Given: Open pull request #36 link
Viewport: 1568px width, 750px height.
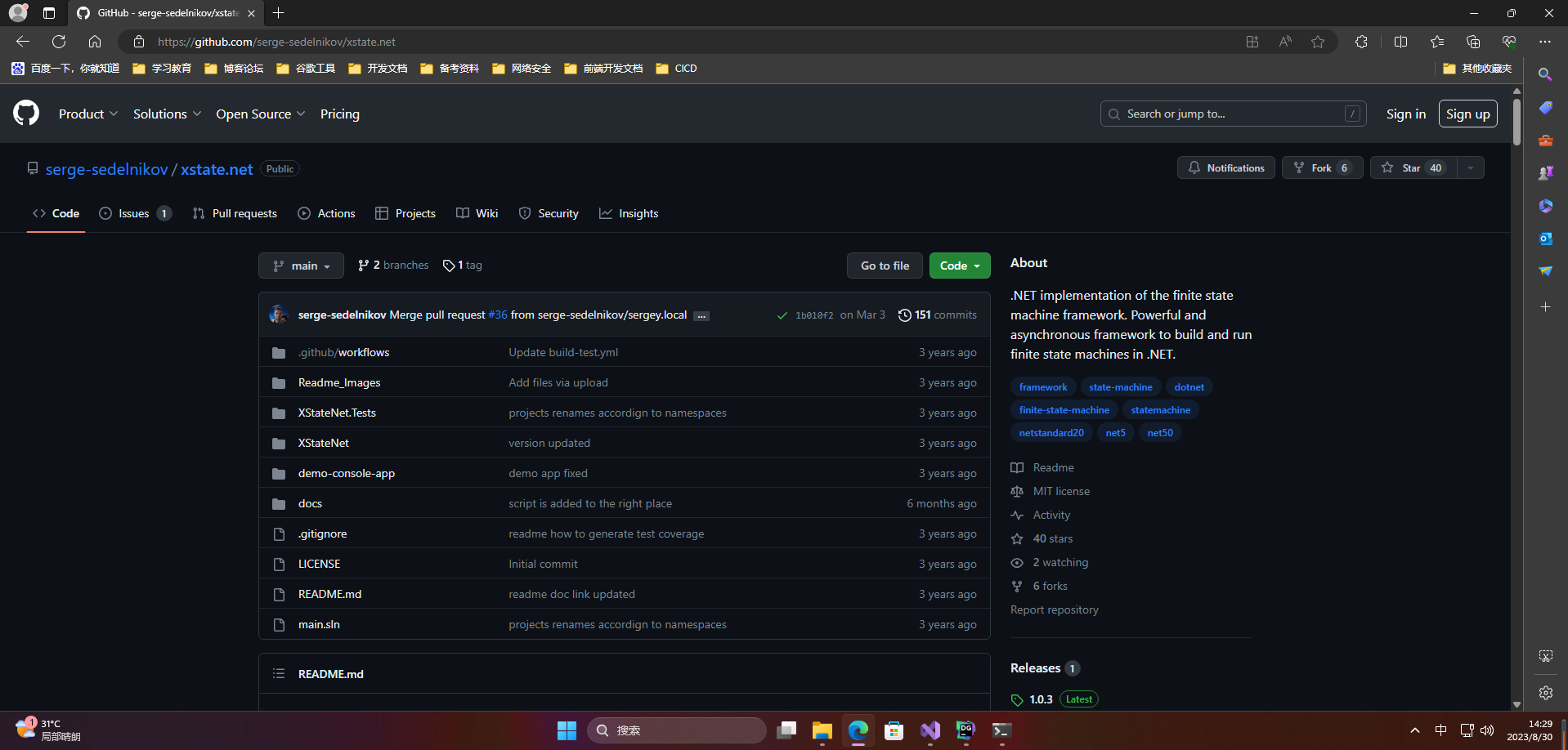Looking at the screenshot, I should coord(498,315).
